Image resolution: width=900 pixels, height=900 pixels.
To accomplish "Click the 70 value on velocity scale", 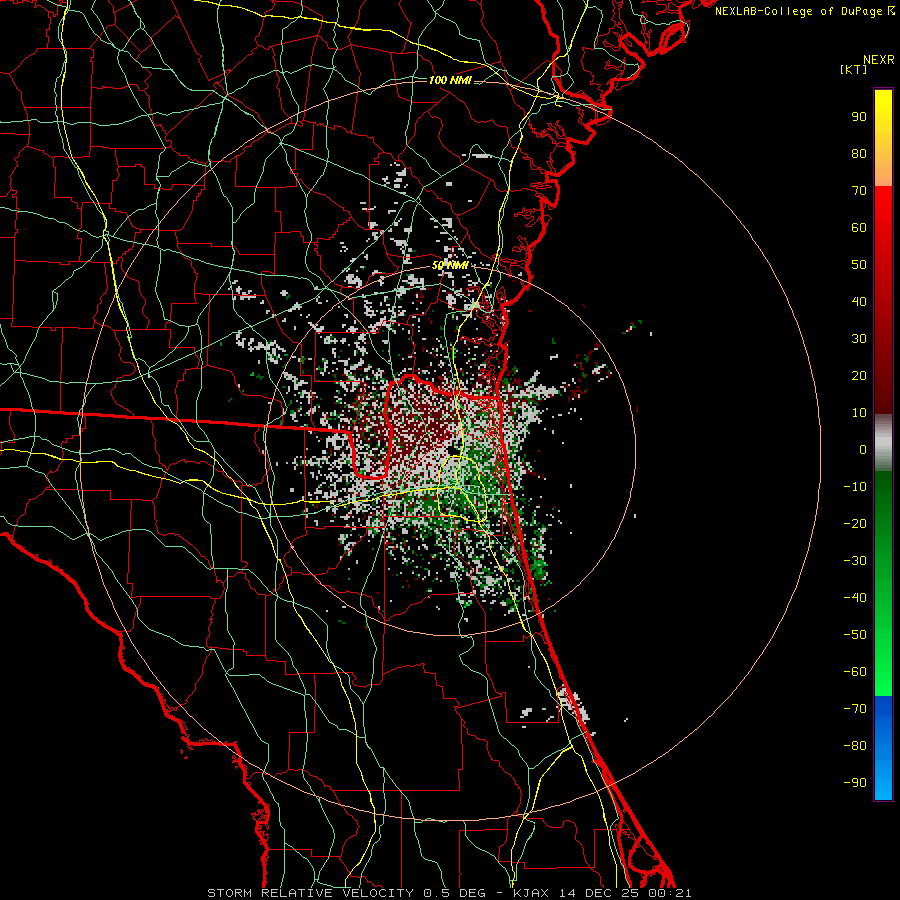I will click(859, 191).
